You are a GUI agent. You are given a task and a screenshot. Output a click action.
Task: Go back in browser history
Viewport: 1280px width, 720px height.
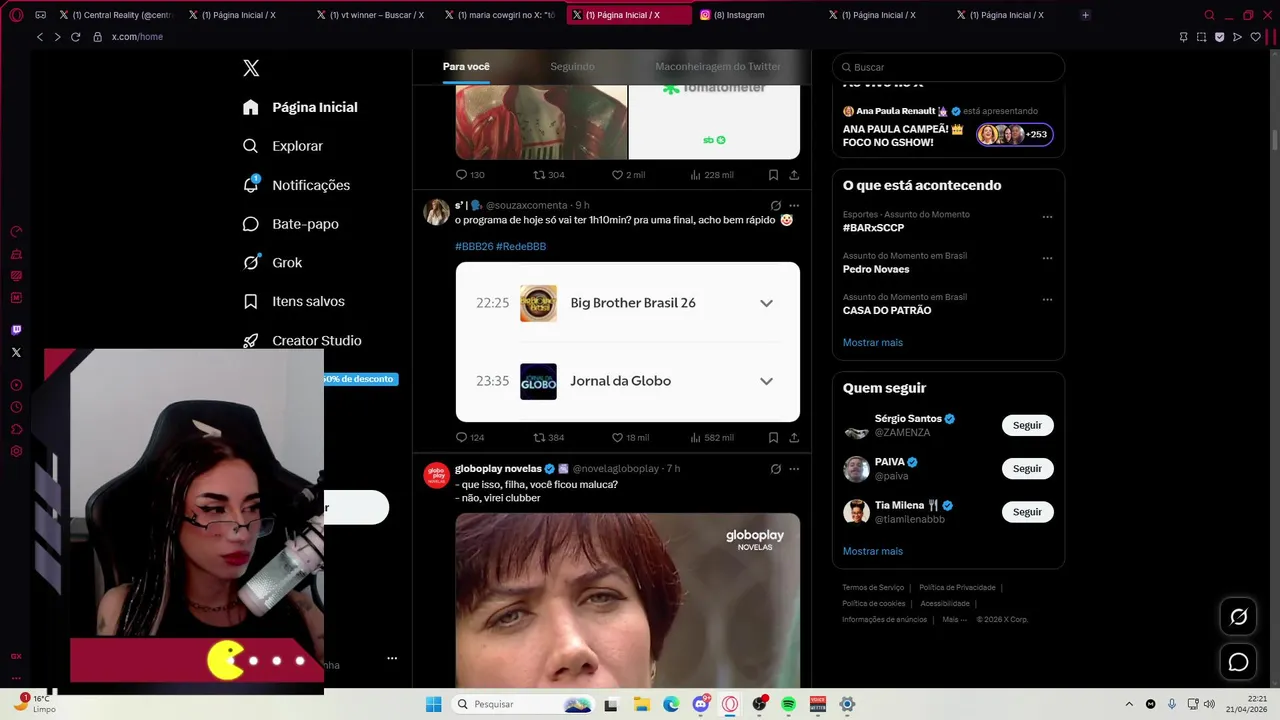(x=40, y=37)
